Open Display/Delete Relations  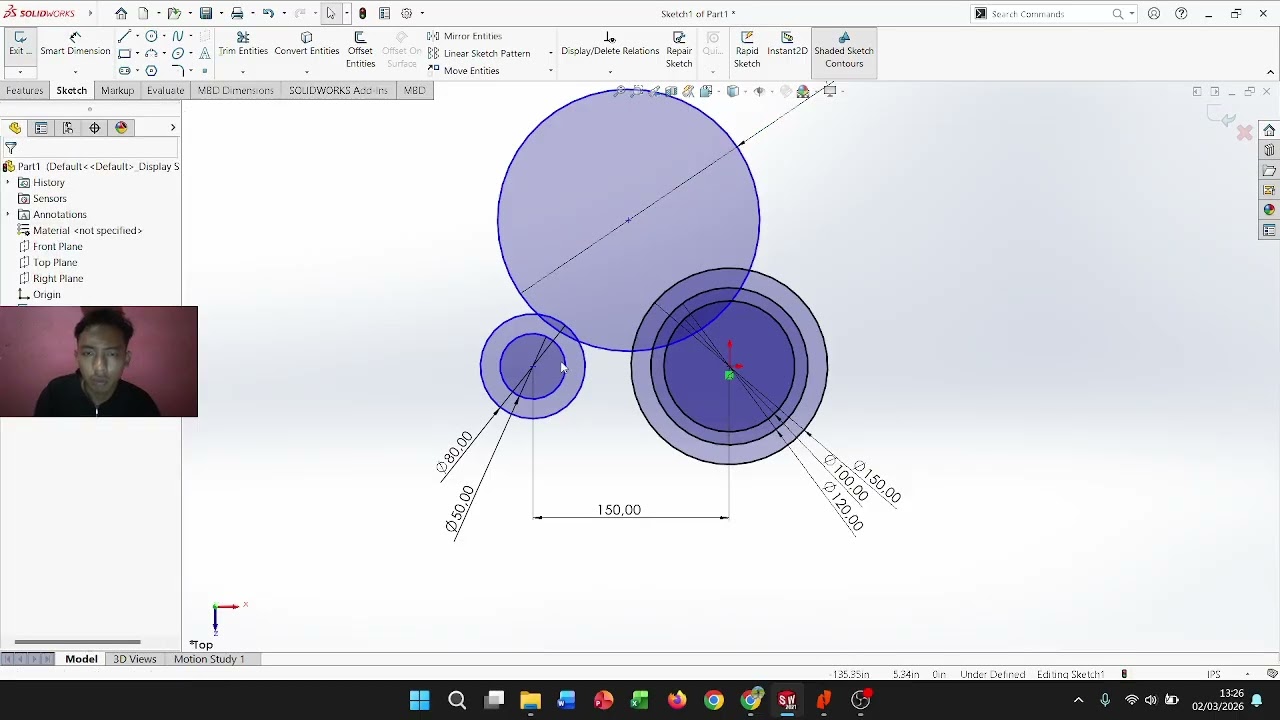(610, 44)
